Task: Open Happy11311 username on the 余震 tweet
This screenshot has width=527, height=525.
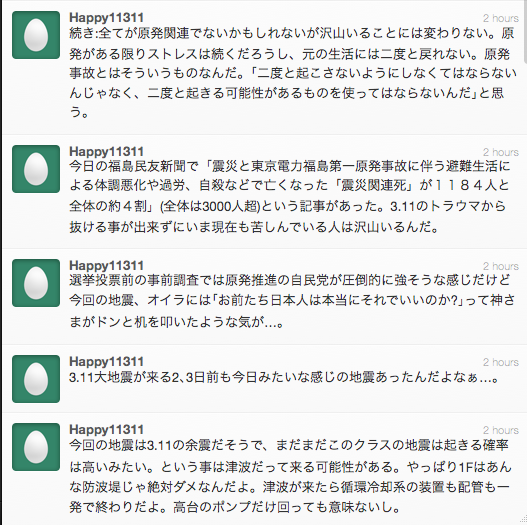Action: click(106, 429)
